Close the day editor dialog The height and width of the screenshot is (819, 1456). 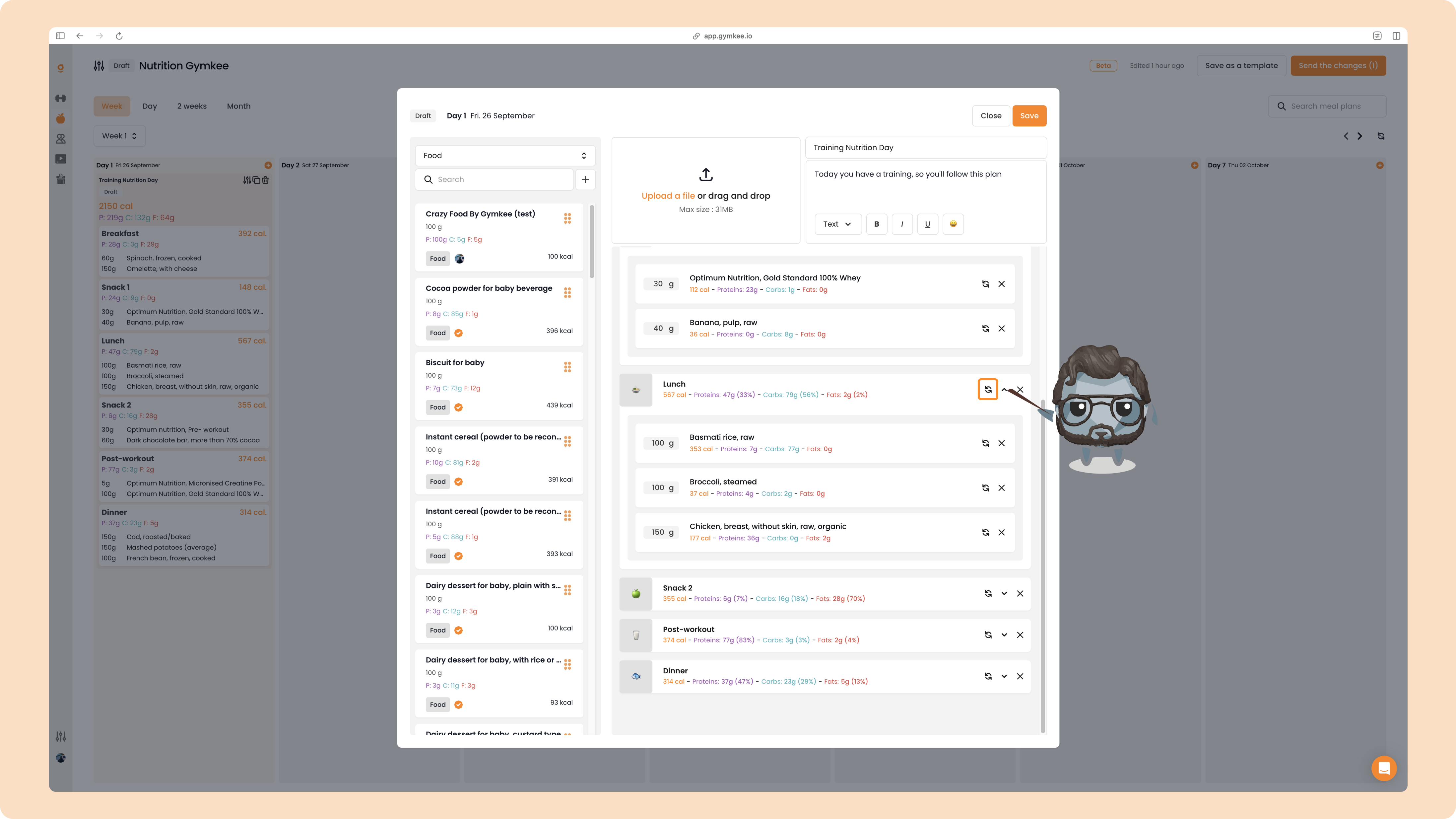click(991, 116)
